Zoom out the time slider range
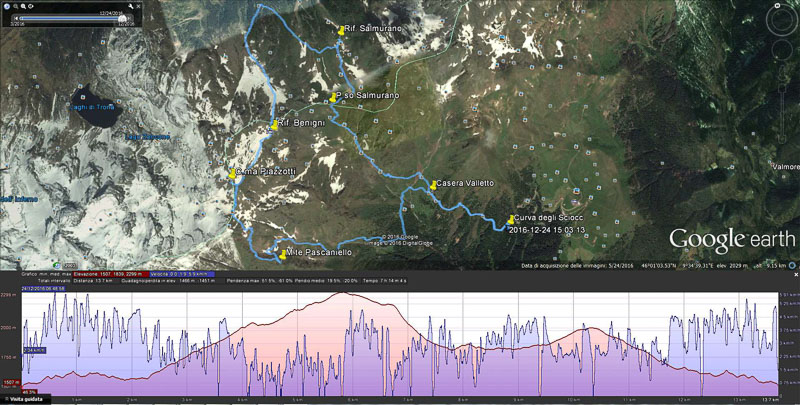This screenshot has height=405, width=800. pos(15,6)
